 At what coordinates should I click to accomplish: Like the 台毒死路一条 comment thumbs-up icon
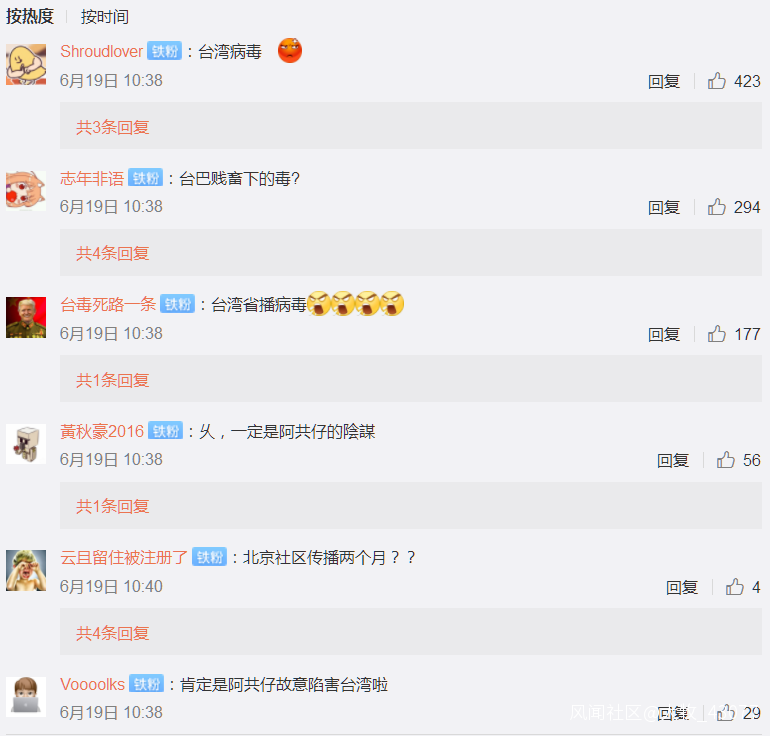tap(716, 334)
